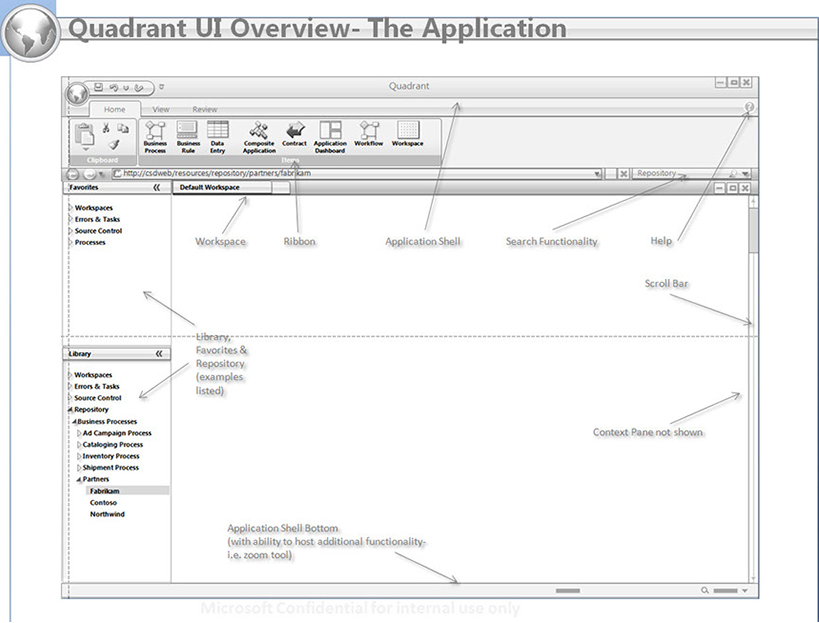Open the address bar dropdown arrow
The image size is (819, 623).
click(597, 174)
